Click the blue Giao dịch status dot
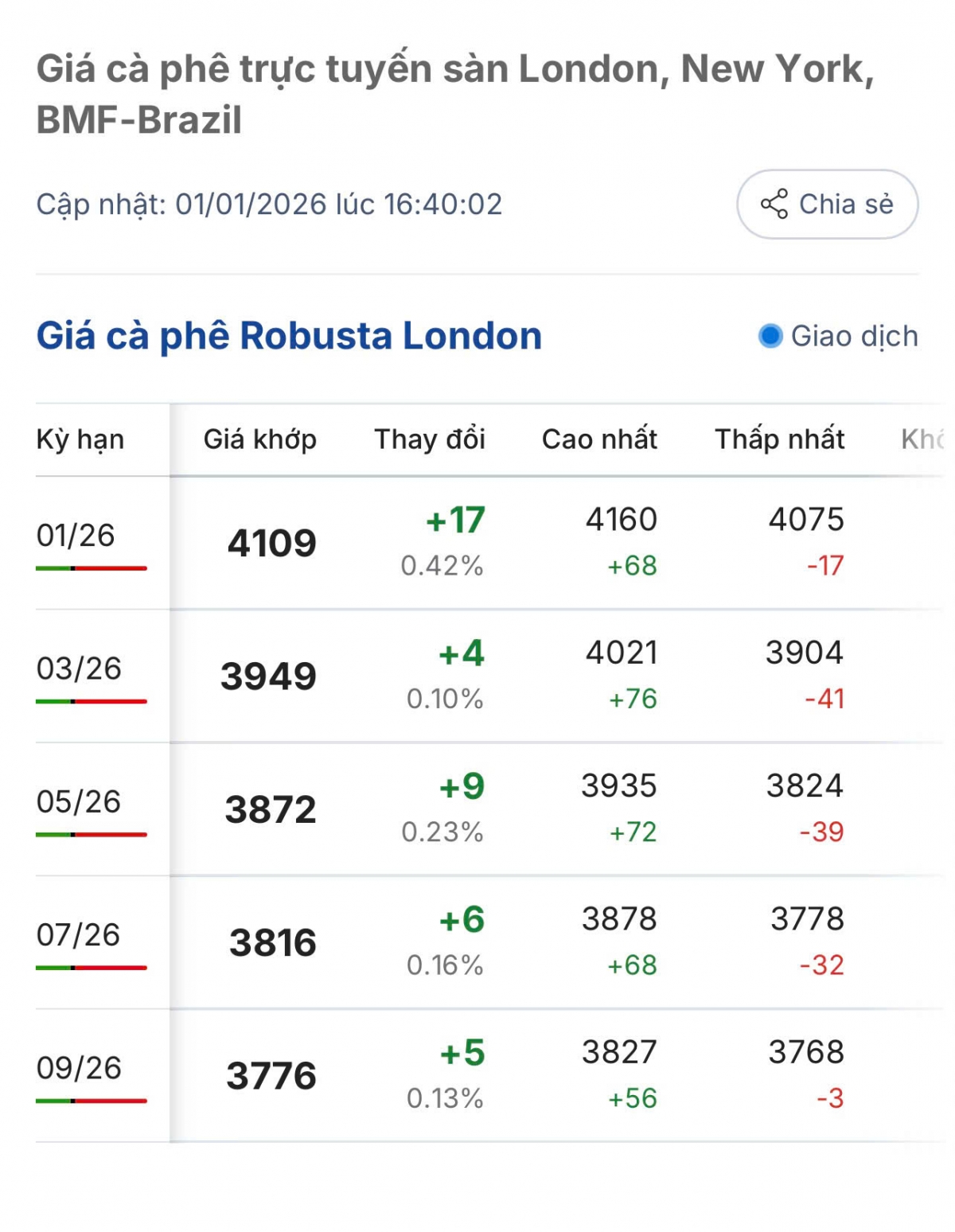 click(x=770, y=336)
